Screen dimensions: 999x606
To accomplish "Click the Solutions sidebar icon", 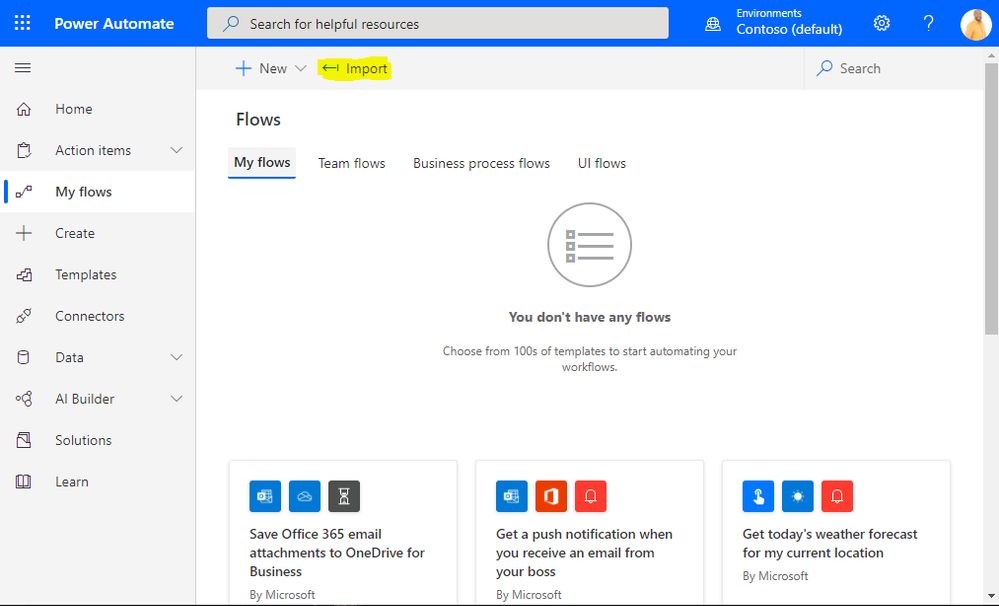I will 24,440.
